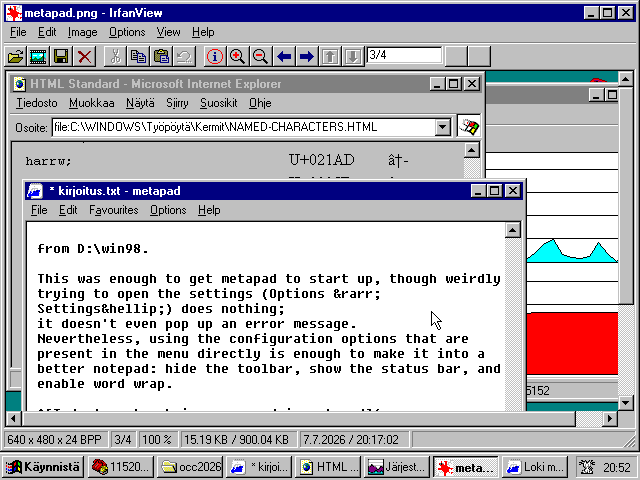This screenshot has width=640, height=480.
Task: Click the Copy icon in IrfanView toolbar
Action: click(x=138, y=56)
